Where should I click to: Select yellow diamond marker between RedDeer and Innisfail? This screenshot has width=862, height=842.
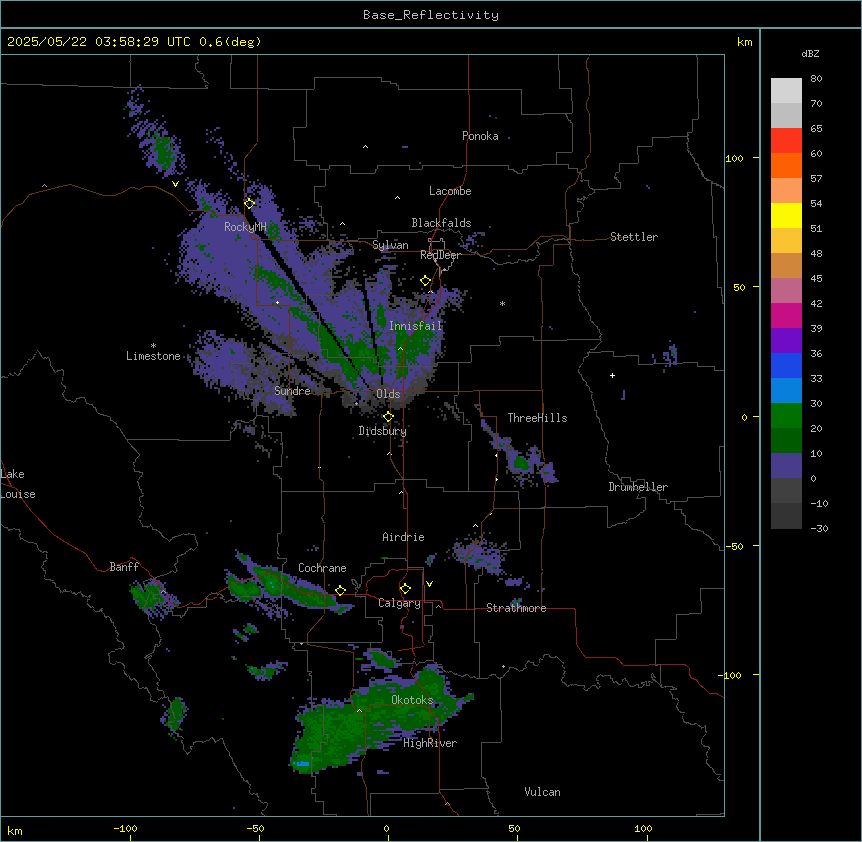425,281
